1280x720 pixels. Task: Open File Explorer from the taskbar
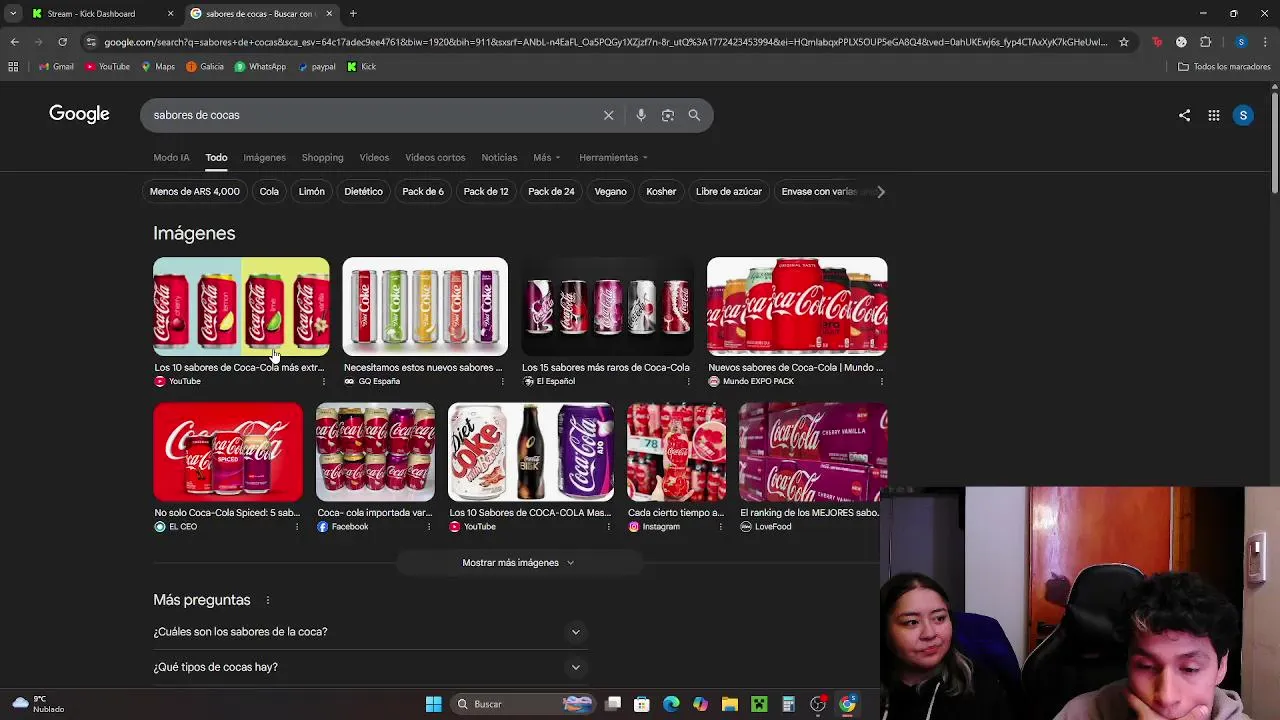(x=730, y=704)
